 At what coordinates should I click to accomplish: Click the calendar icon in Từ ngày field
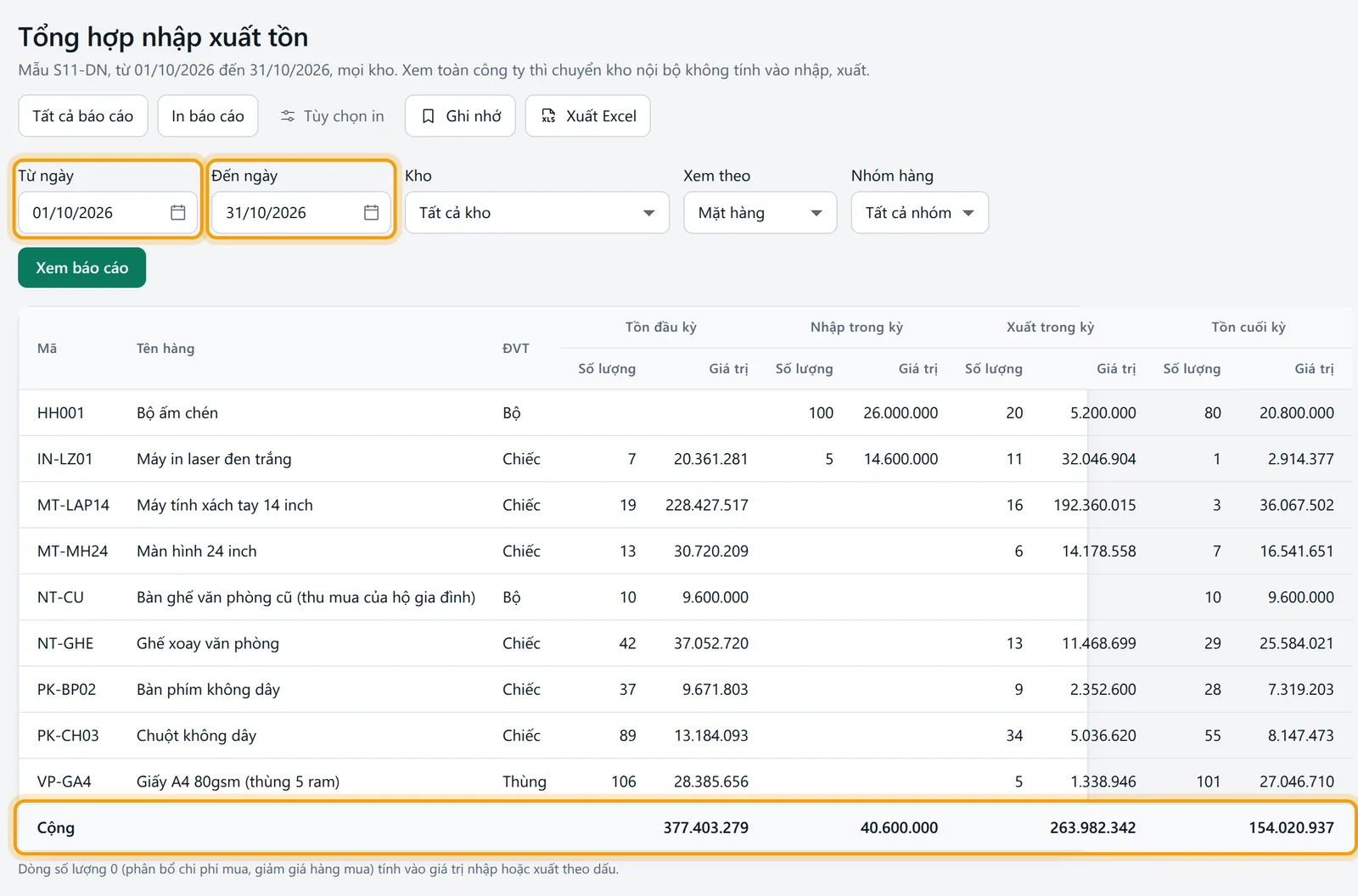[x=177, y=212]
